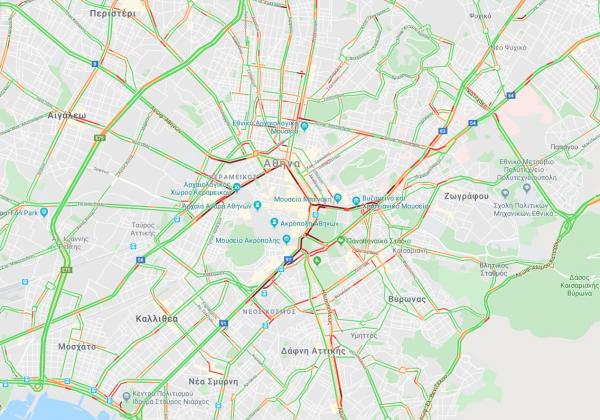Open the Αρχαία Αγορά Αθηνών pin

[257, 205]
